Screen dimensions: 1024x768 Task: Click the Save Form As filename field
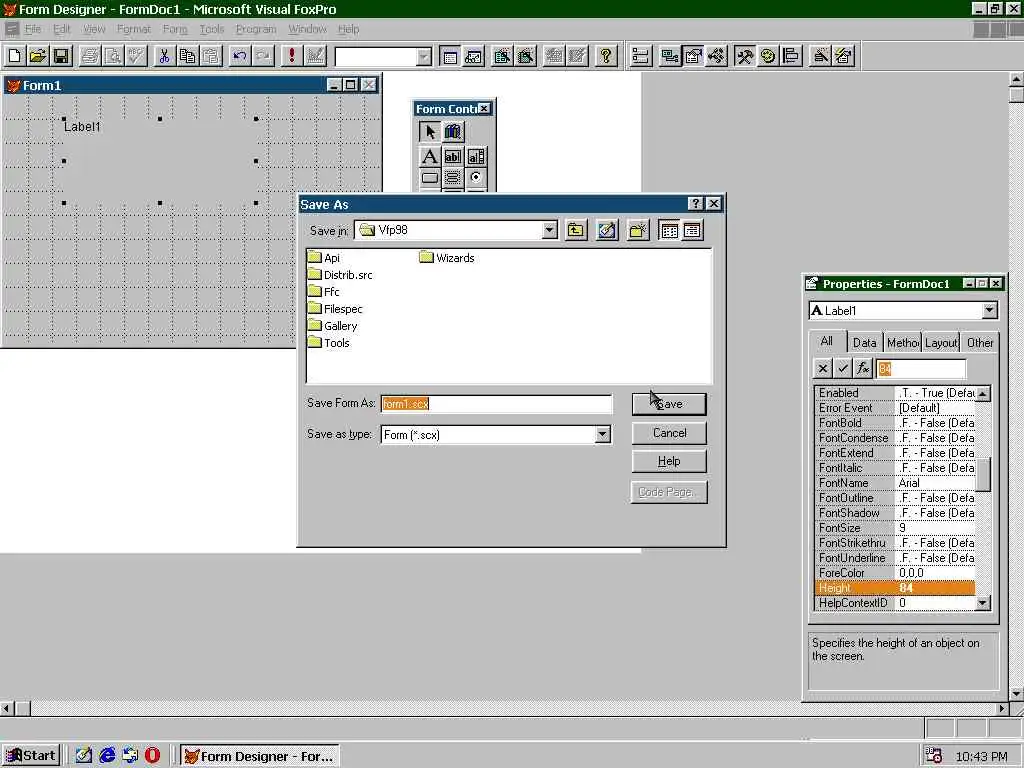(x=496, y=404)
